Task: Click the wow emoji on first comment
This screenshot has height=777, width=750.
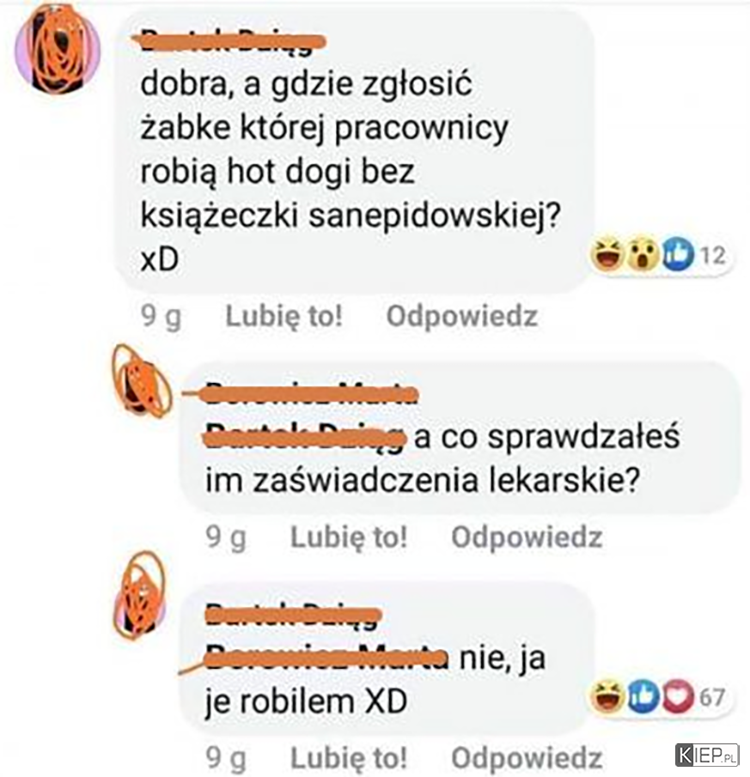Action: pos(643,256)
